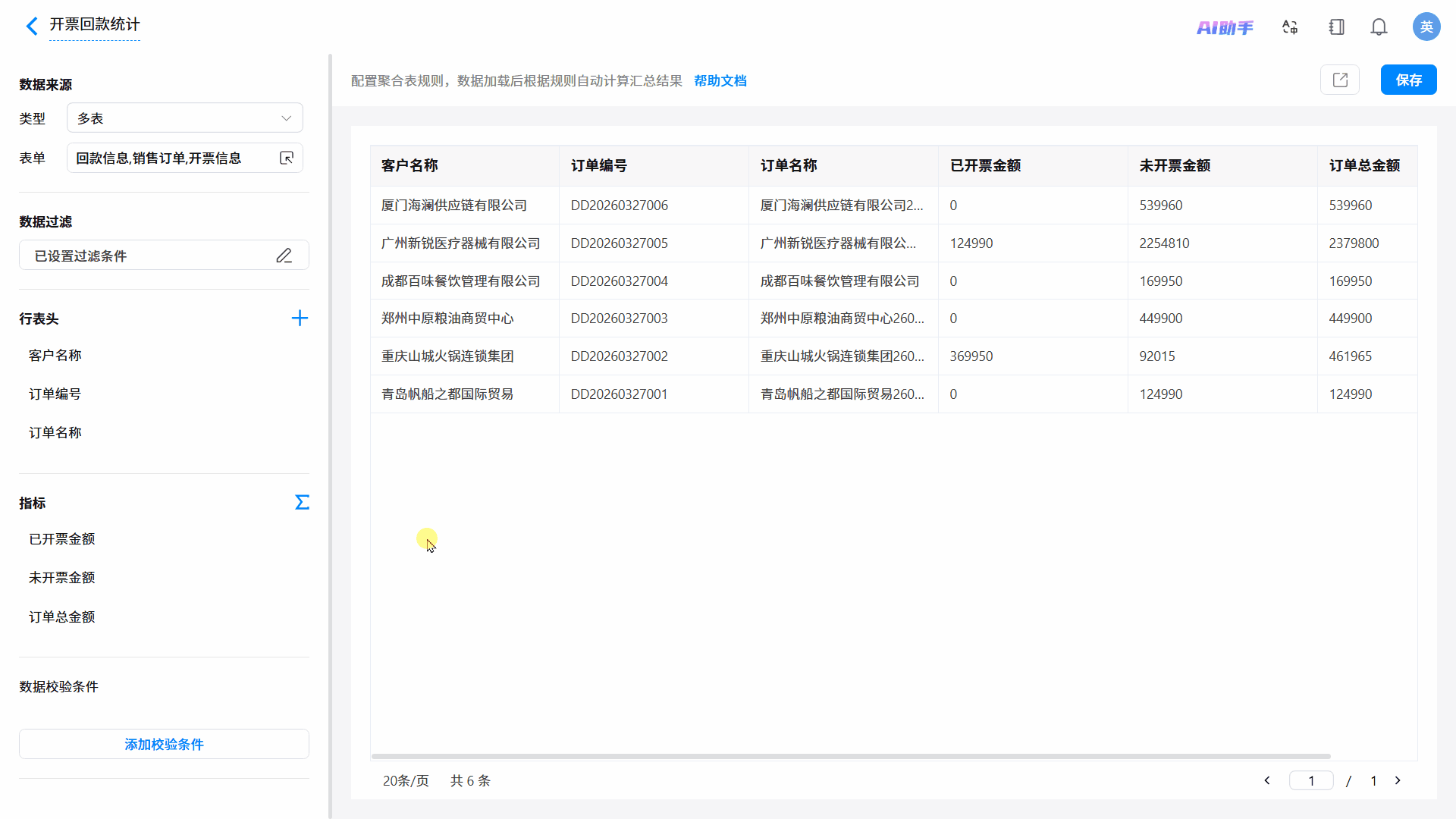The width and height of the screenshot is (1456, 819).
Task: Click the sigma icon beside 指标
Action: click(302, 502)
